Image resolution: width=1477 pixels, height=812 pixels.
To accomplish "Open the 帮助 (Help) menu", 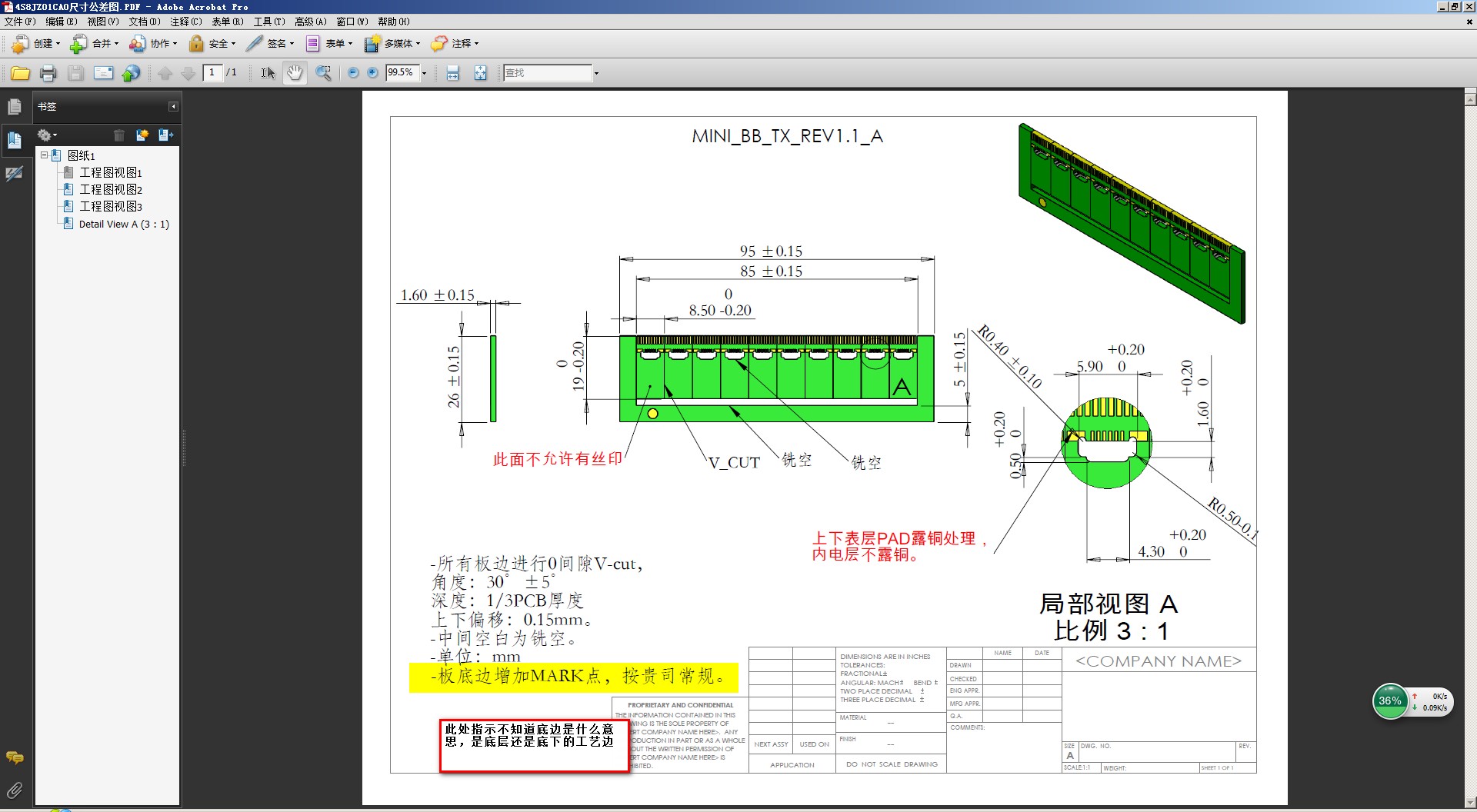I will pos(394,22).
